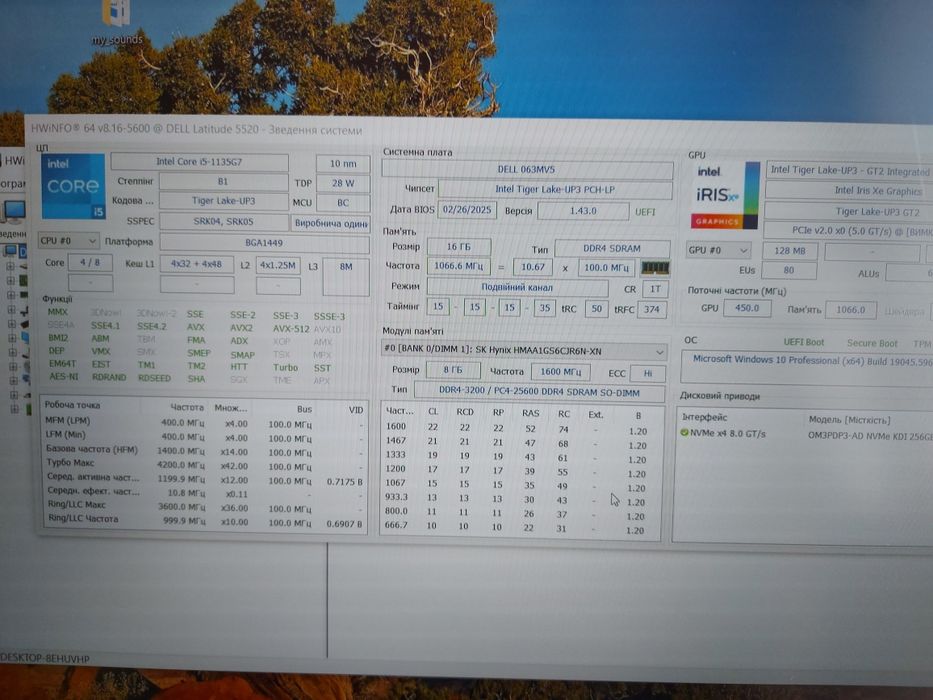Select the Tiger Lake-UP3 GT2 GPU codename field

point(850,211)
